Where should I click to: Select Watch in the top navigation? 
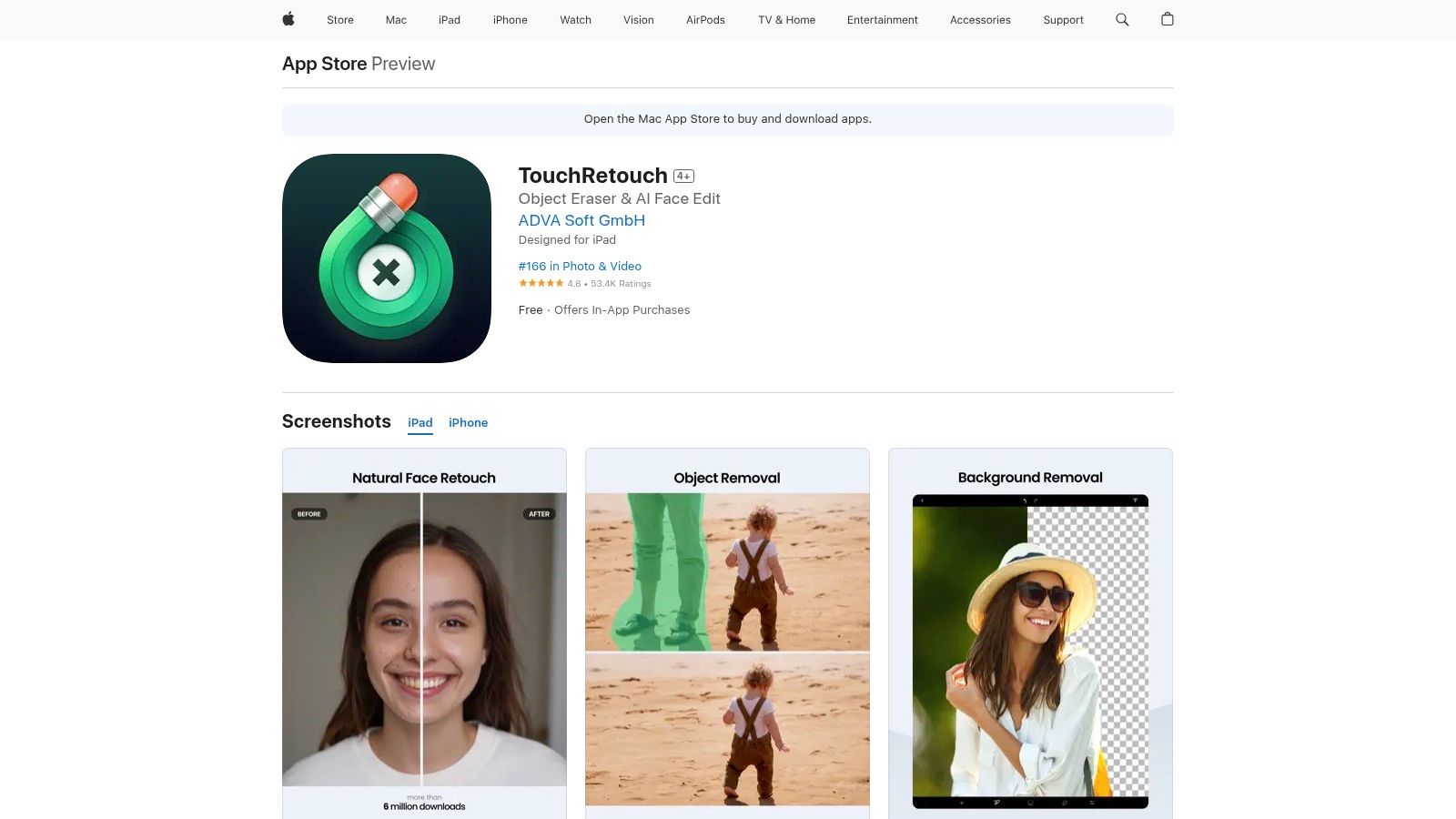(x=575, y=20)
